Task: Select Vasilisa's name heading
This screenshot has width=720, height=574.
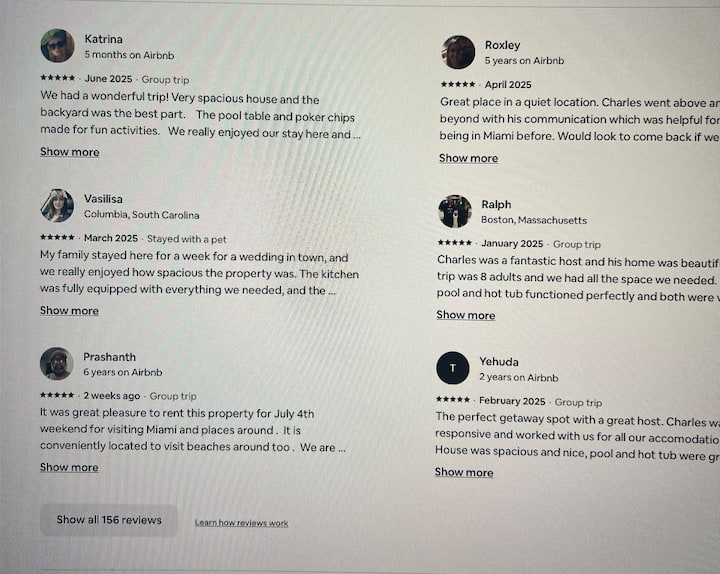Action: point(104,199)
